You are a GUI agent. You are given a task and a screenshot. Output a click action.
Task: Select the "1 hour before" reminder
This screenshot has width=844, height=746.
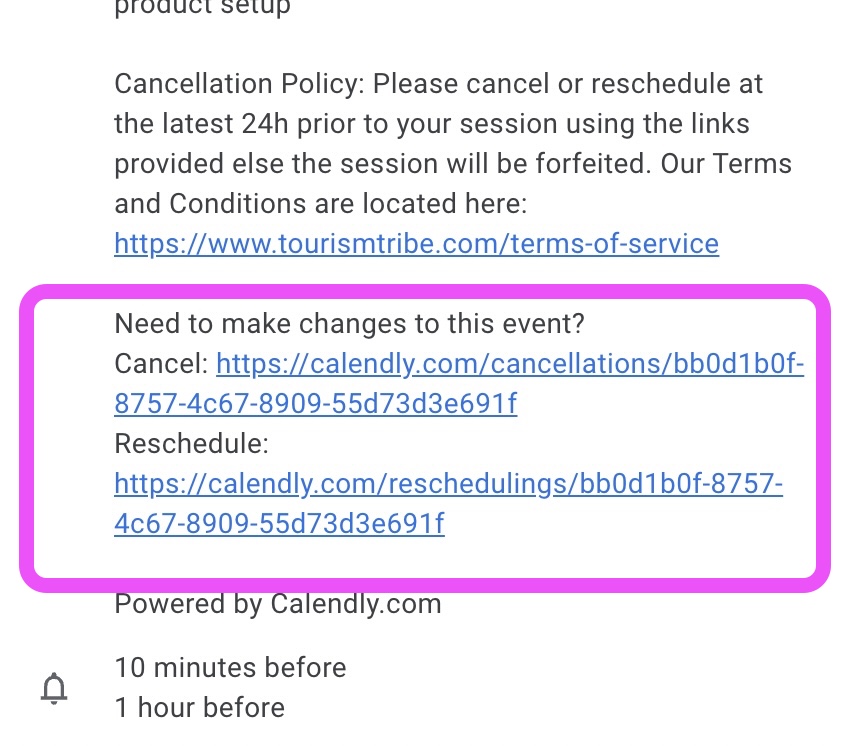(200, 708)
